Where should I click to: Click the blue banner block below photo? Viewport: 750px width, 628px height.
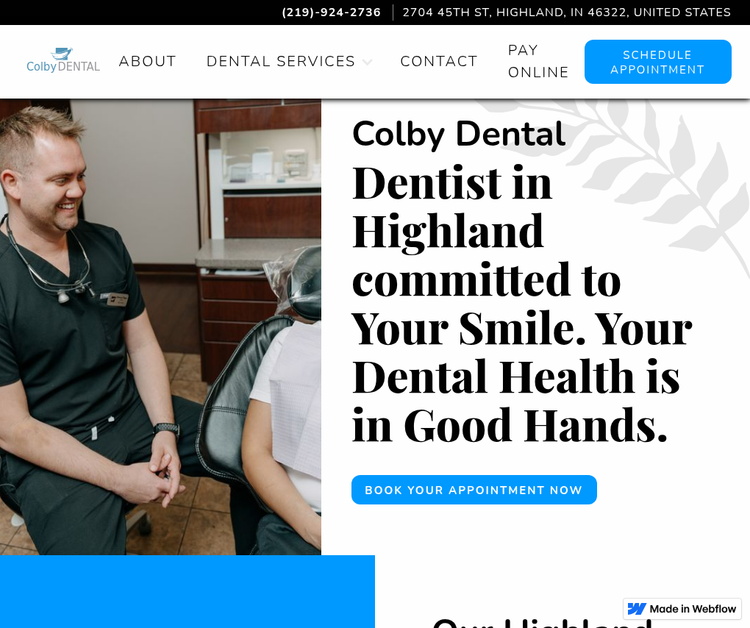coord(187,592)
